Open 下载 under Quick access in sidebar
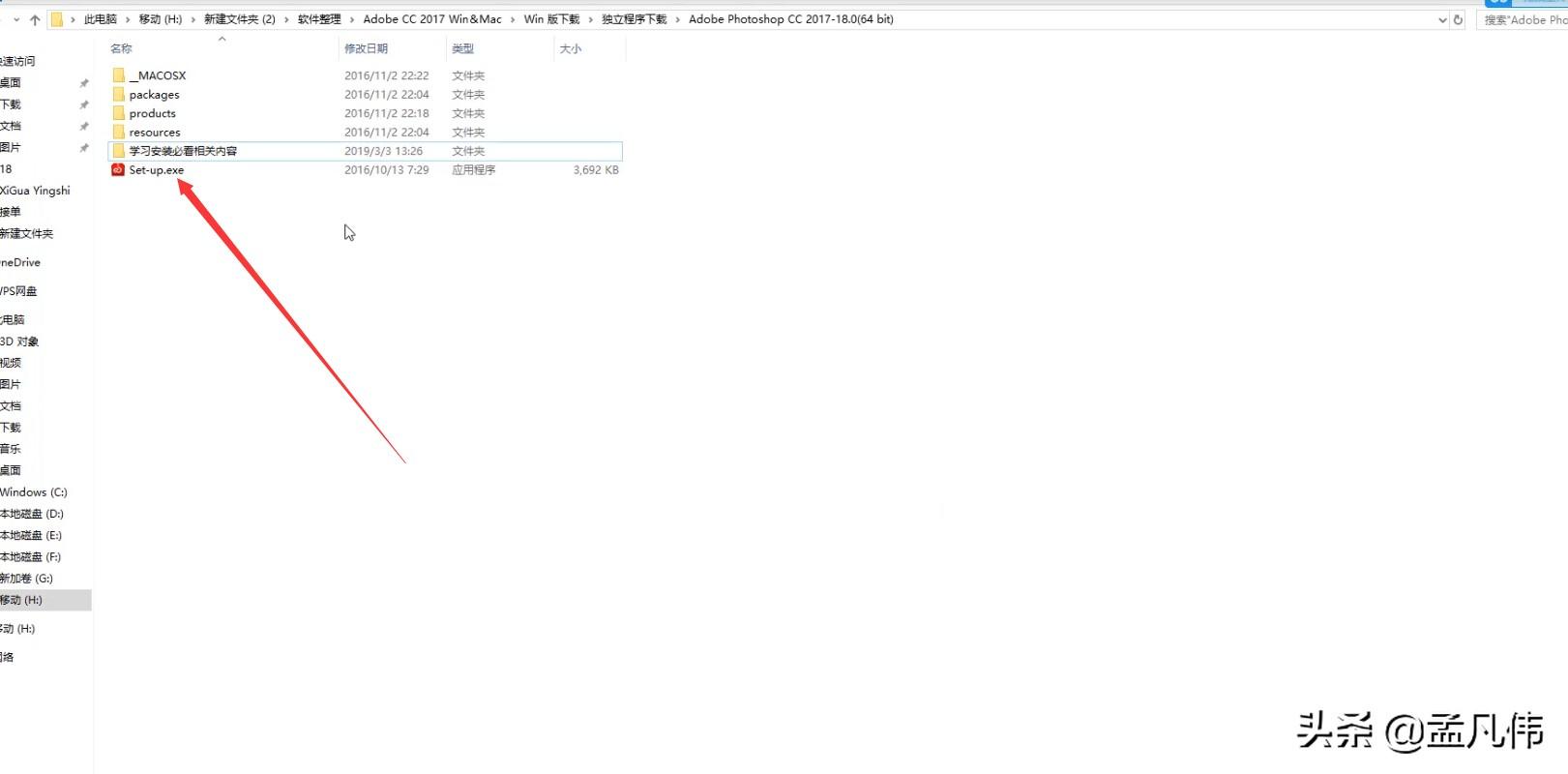 [x=11, y=104]
